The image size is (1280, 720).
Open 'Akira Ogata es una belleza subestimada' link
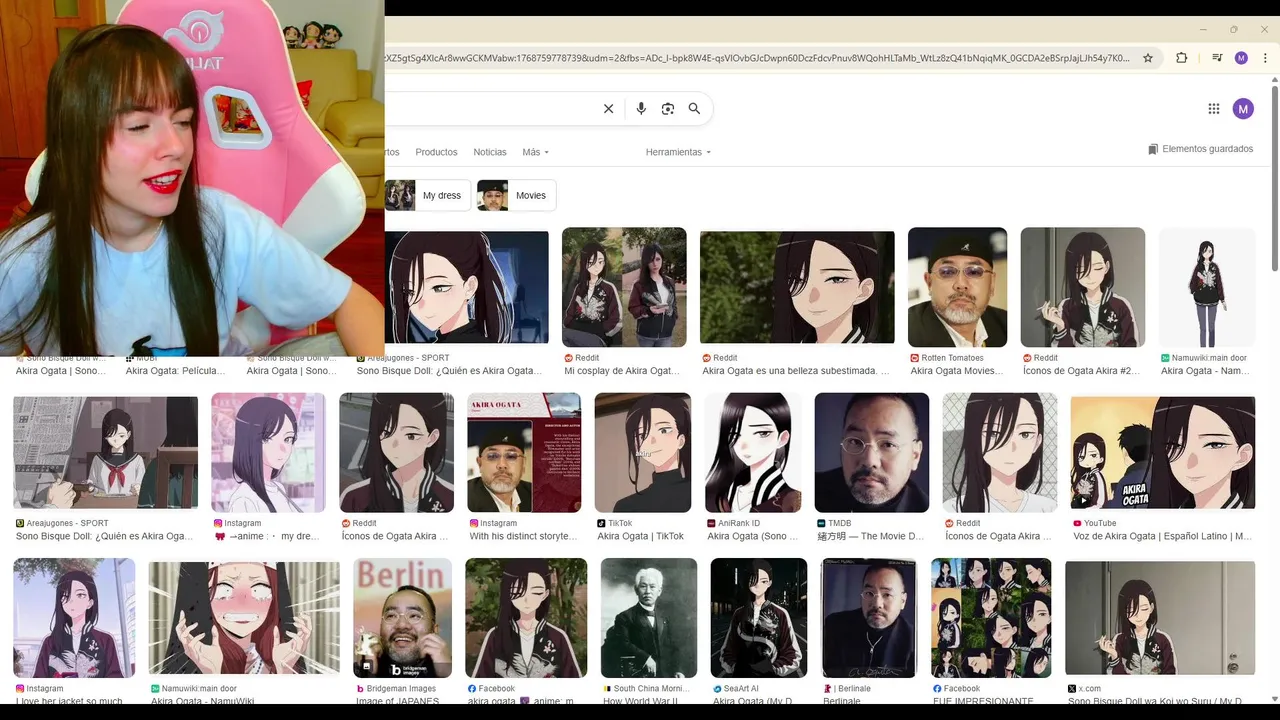coord(795,371)
